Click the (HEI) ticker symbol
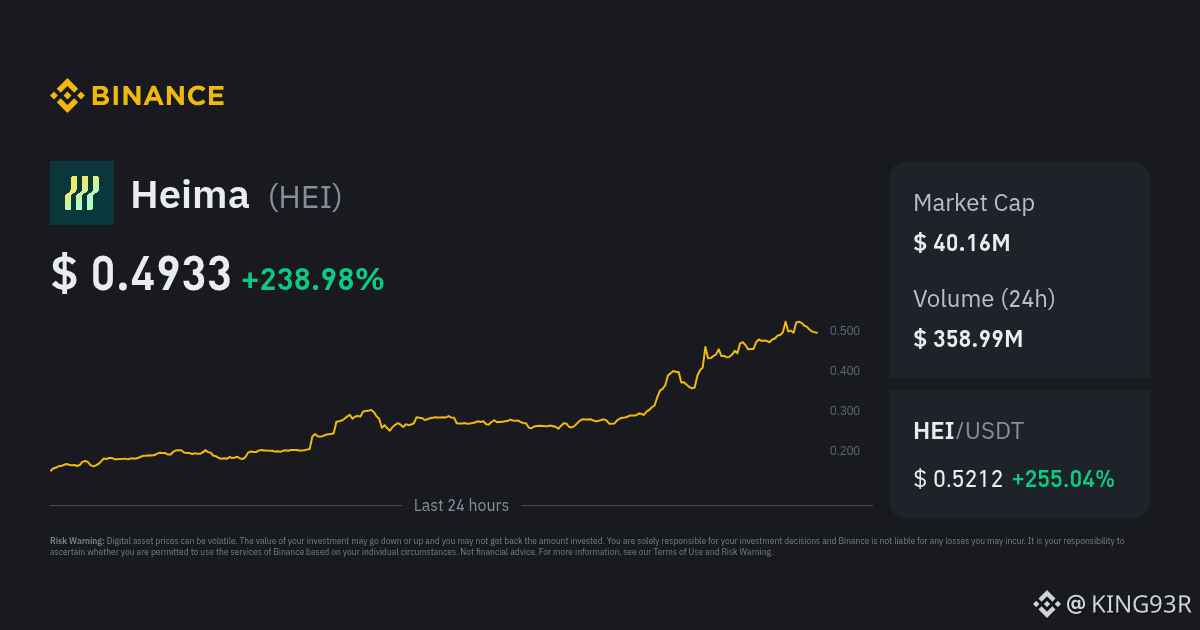 pyautogui.click(x=306, y=197)
